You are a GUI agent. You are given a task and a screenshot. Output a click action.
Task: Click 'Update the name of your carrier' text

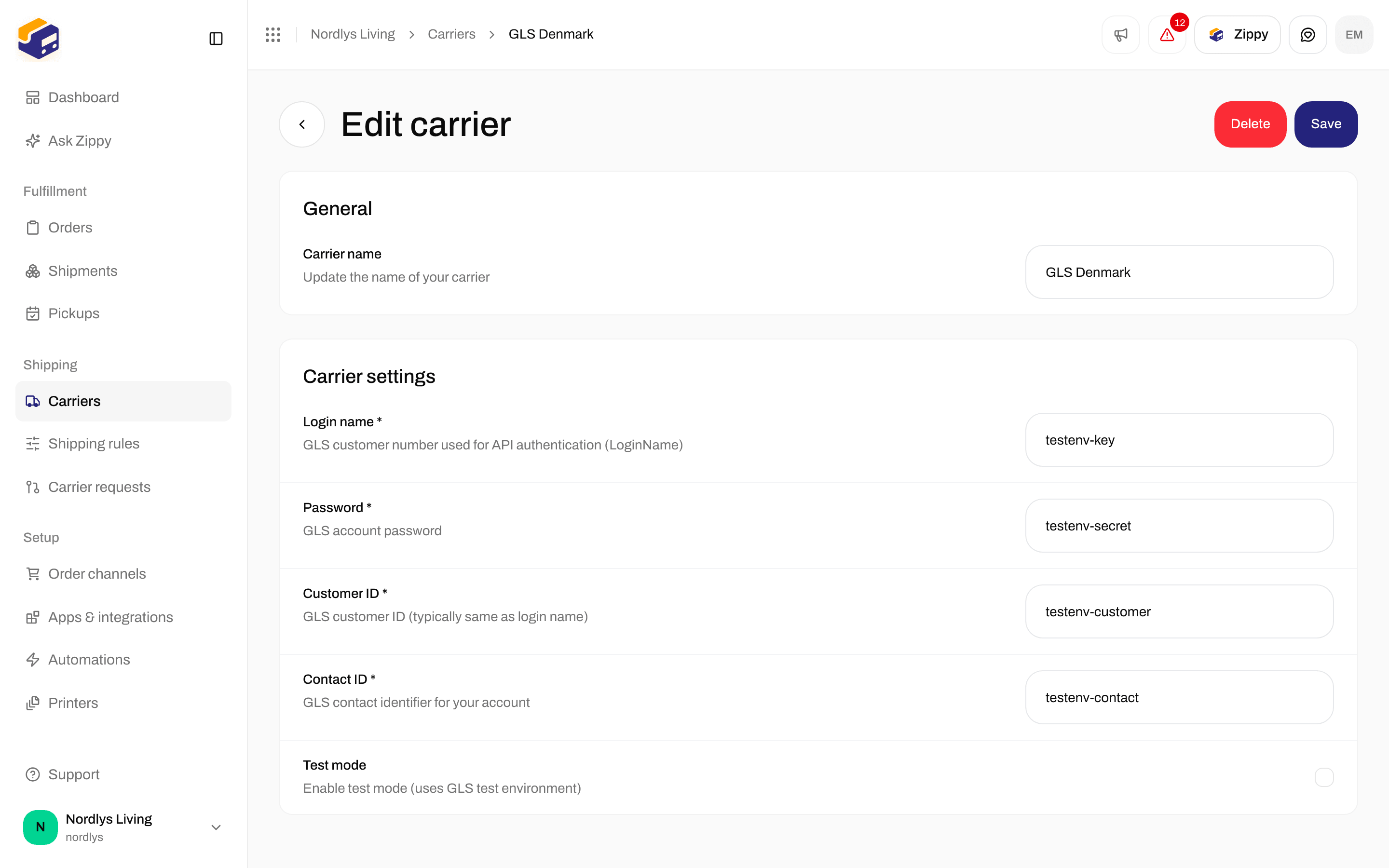[x=396, y=277]
